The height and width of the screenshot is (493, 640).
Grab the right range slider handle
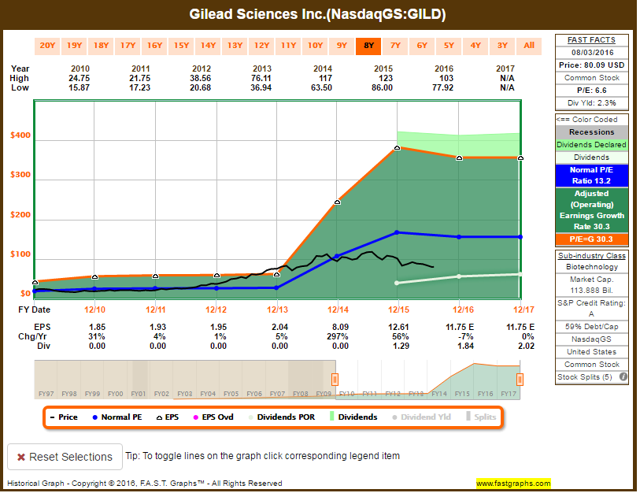click(x=520, y=380)
